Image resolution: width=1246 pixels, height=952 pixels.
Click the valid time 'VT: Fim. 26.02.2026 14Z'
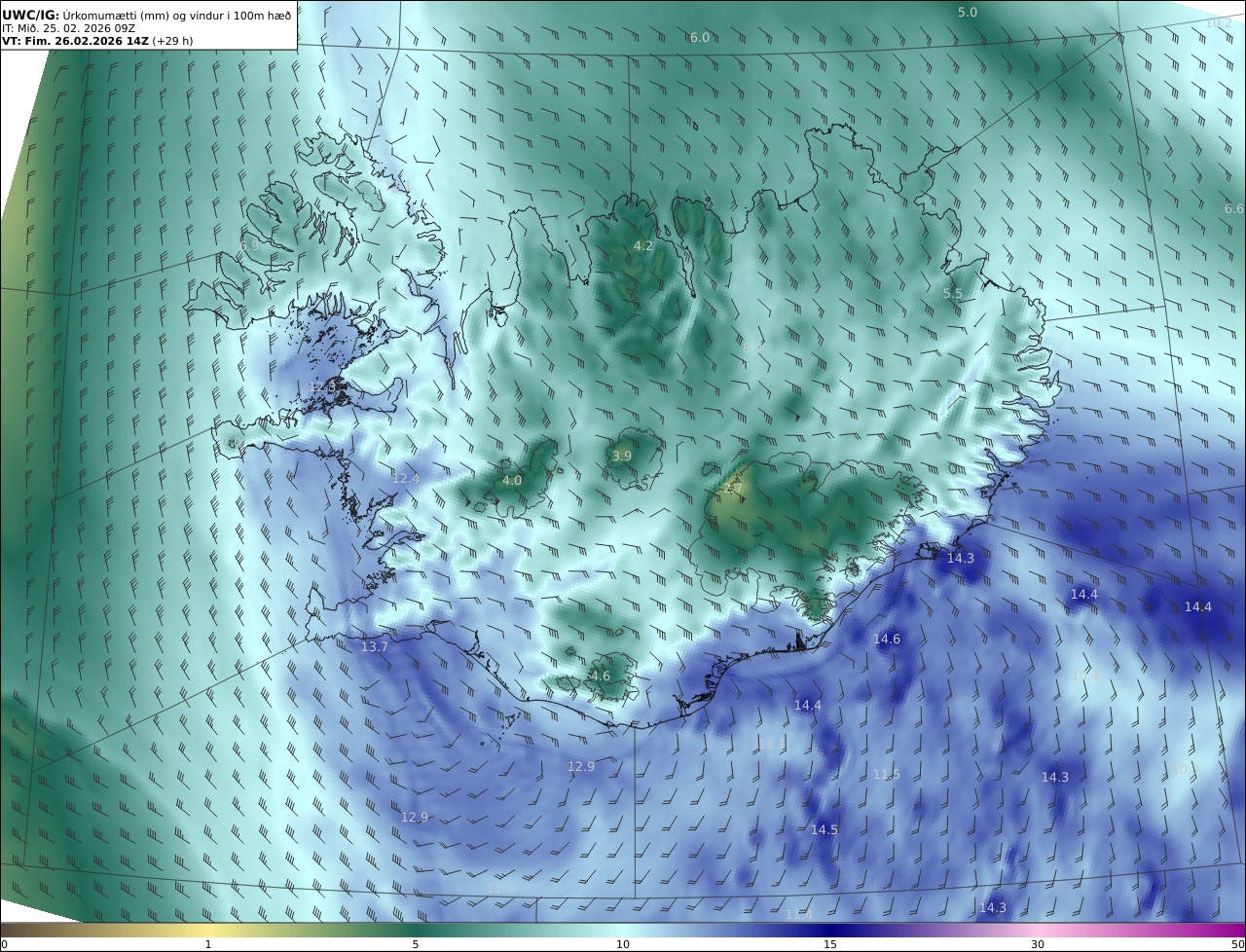click(x=76, y=41)
